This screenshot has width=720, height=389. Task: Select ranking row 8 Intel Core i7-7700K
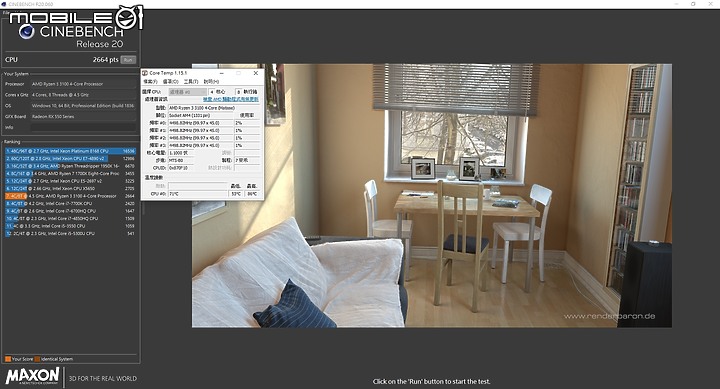click(70, 203)
